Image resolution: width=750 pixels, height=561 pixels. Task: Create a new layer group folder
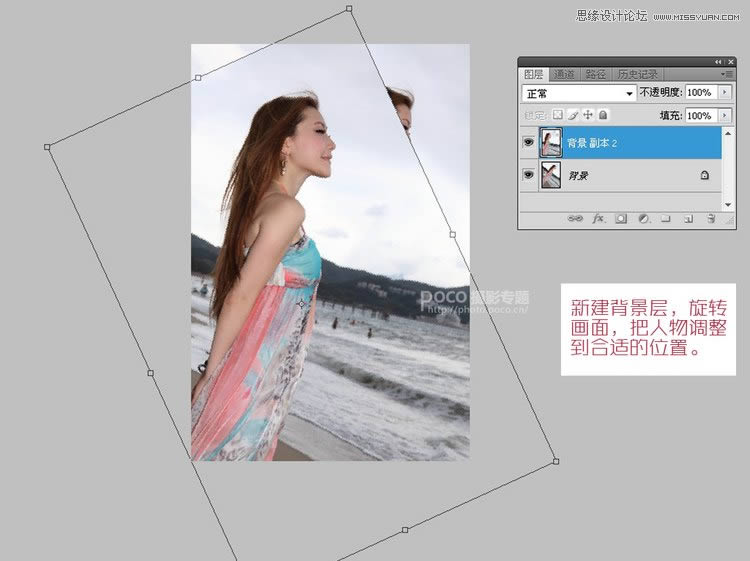point(665,218)
